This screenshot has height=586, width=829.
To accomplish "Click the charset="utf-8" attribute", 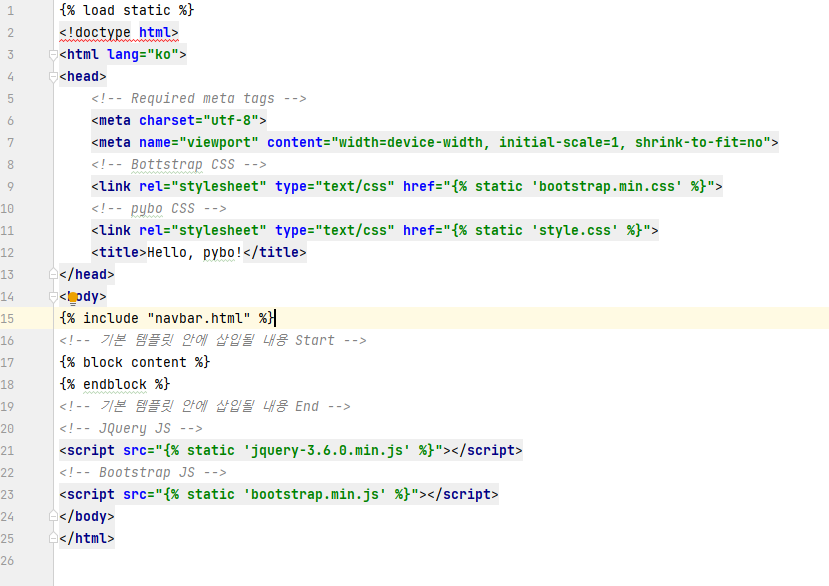I will click(199, 121).
